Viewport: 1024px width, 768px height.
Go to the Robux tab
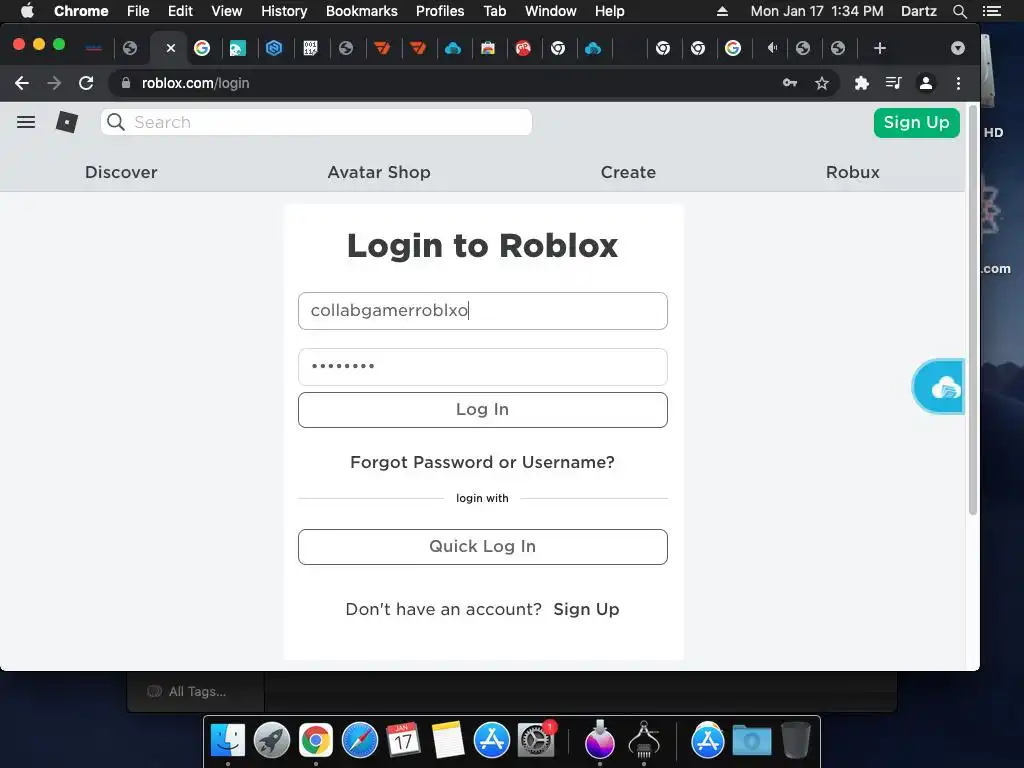[x=853, y=172]
